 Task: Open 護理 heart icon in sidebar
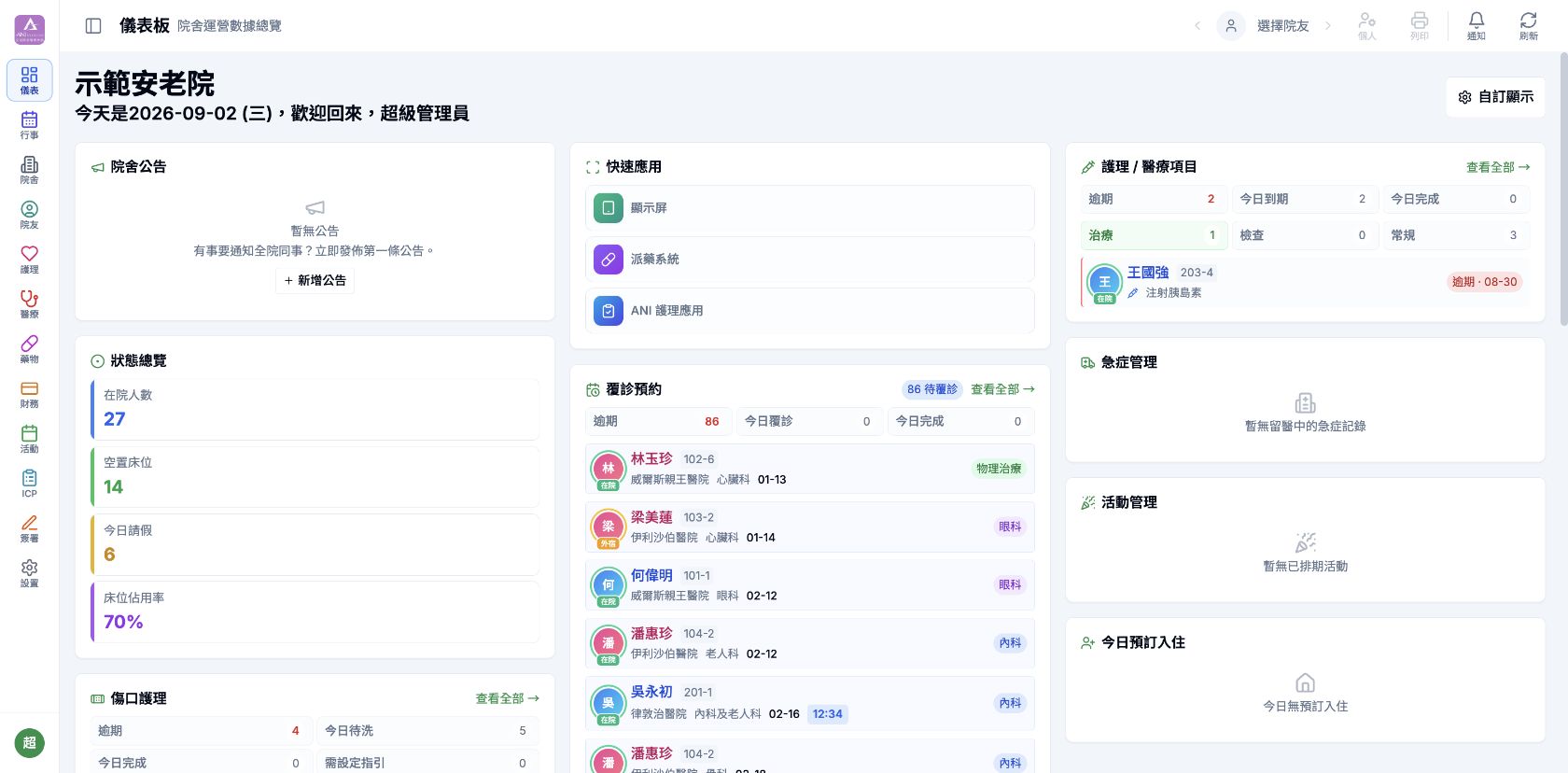point(30,260)
